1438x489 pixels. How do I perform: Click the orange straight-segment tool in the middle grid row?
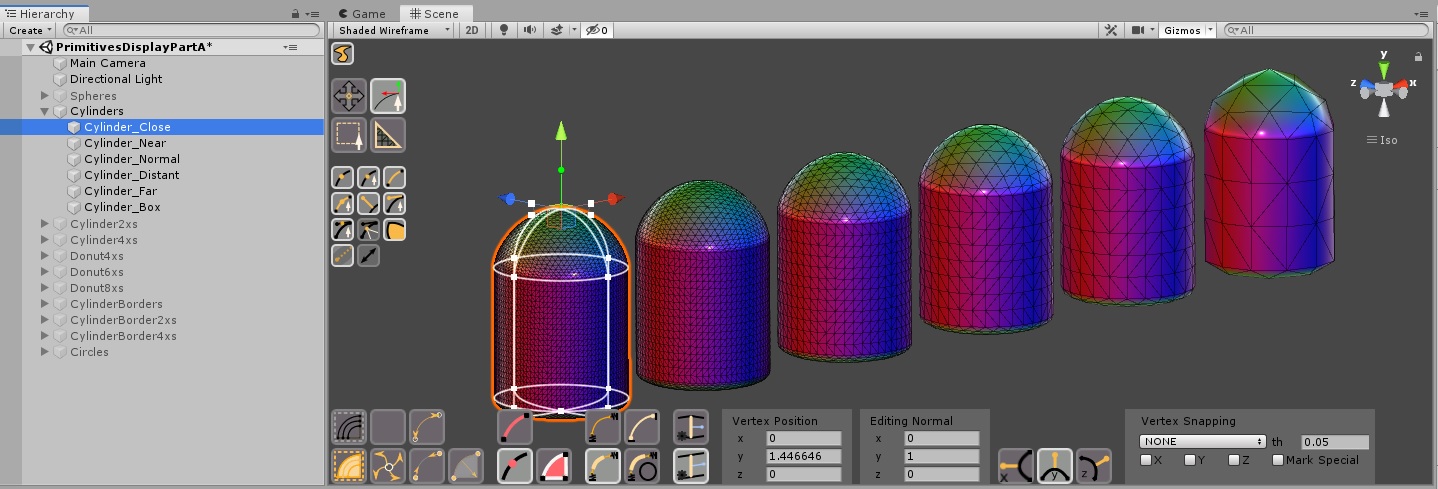pos(368,204)
